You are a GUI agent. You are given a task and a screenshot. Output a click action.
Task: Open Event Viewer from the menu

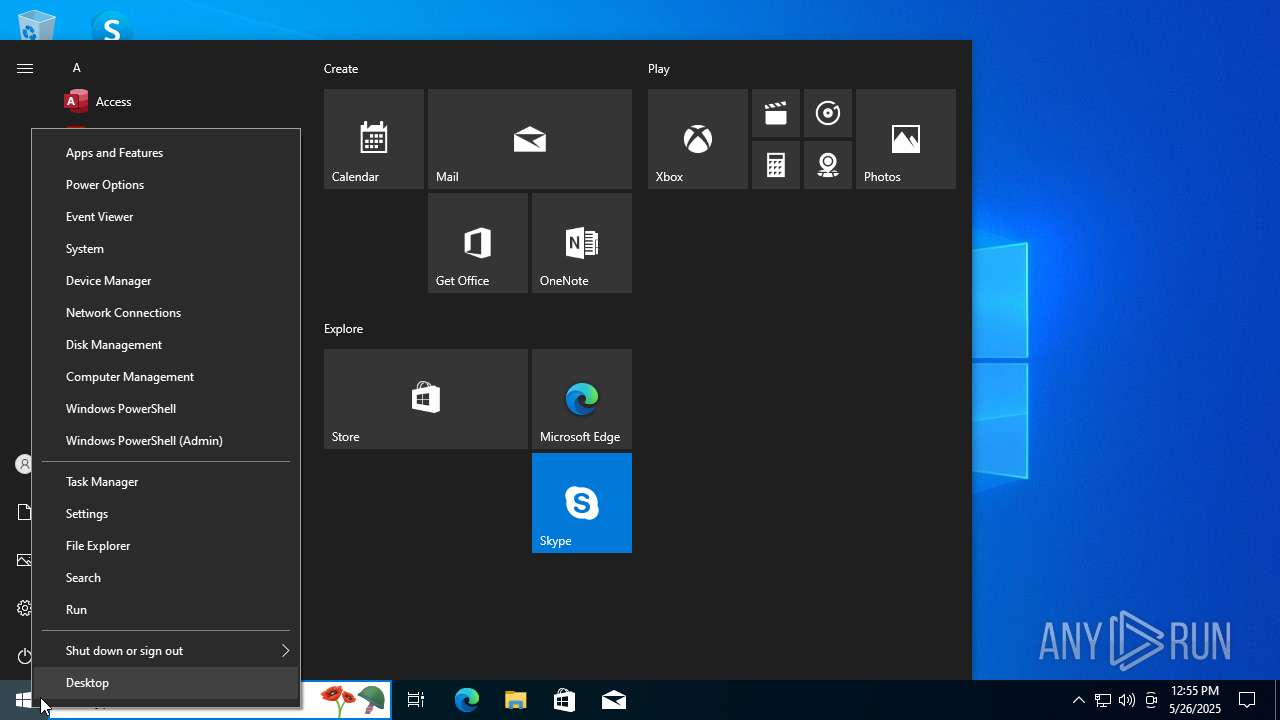coord(166,217)
